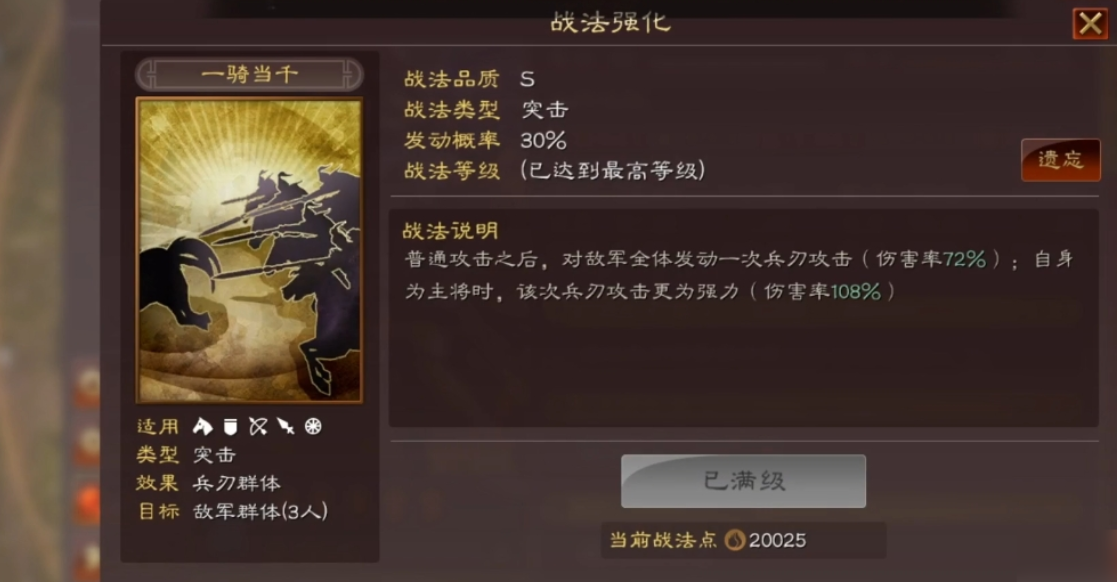
Task: Click the 72% damage rate value
Action: pos(965,259)
